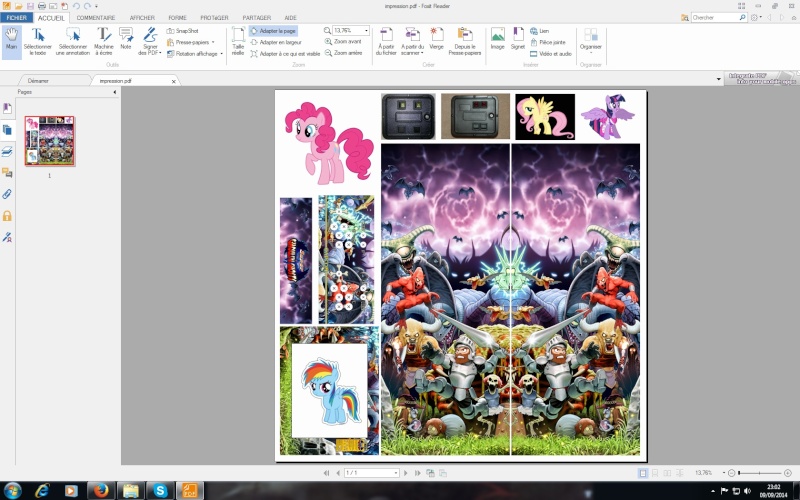Image resolution: width=800 pixels, height=500 pixels.
Task: Open Signer des PDF tool
Action: (149, 42)
